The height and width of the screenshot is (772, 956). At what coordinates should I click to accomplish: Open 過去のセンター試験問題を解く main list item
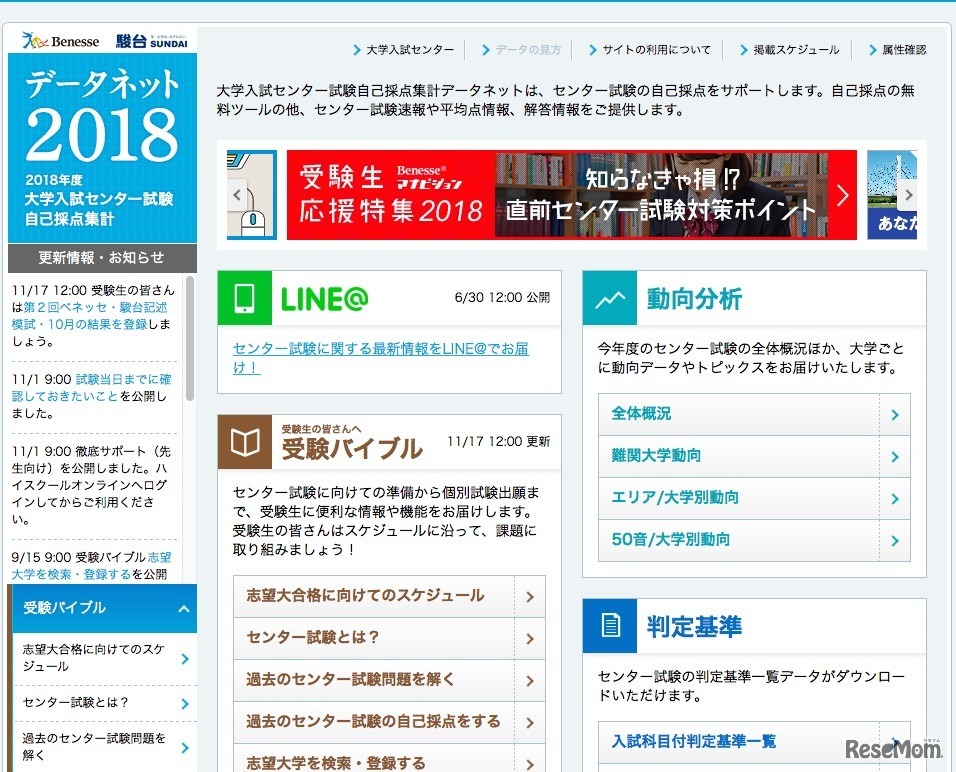pyautogui.click(x=389, y=681)
